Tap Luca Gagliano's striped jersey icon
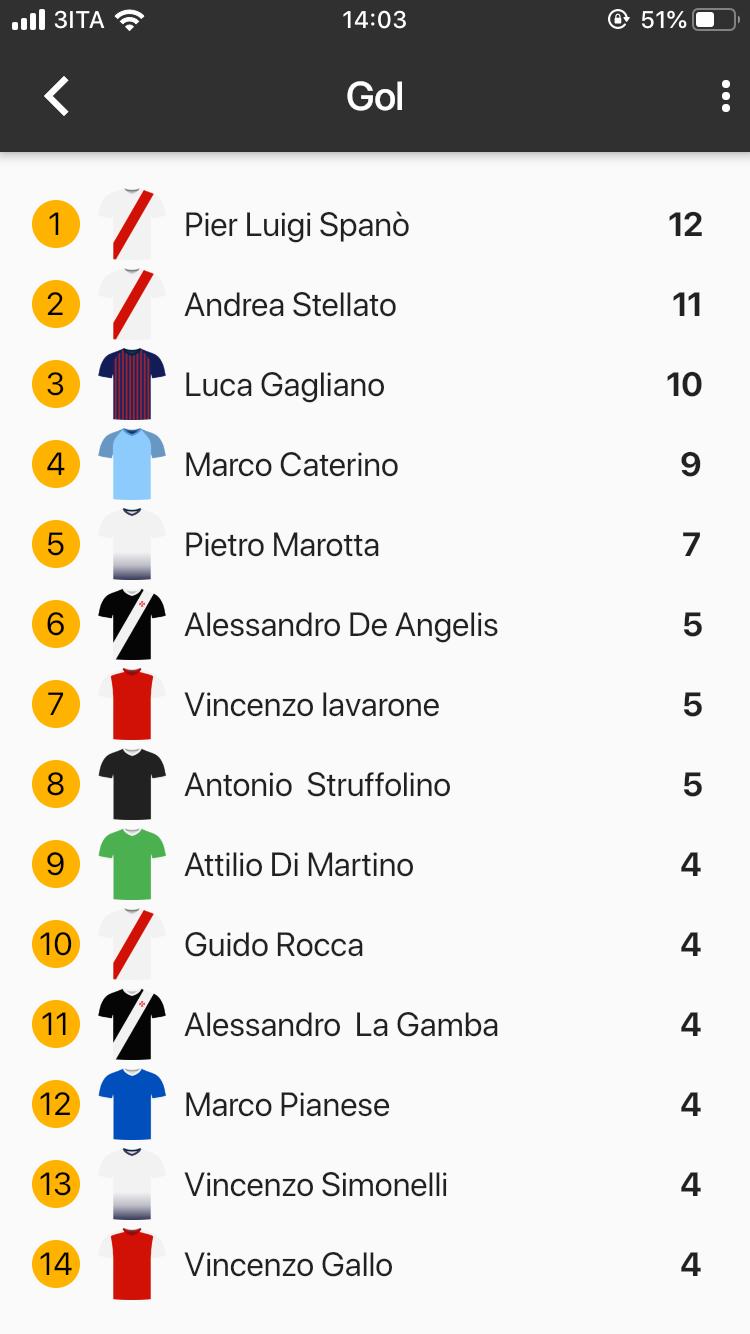This screenshot has height=1334, width=750. pos(132,385)
